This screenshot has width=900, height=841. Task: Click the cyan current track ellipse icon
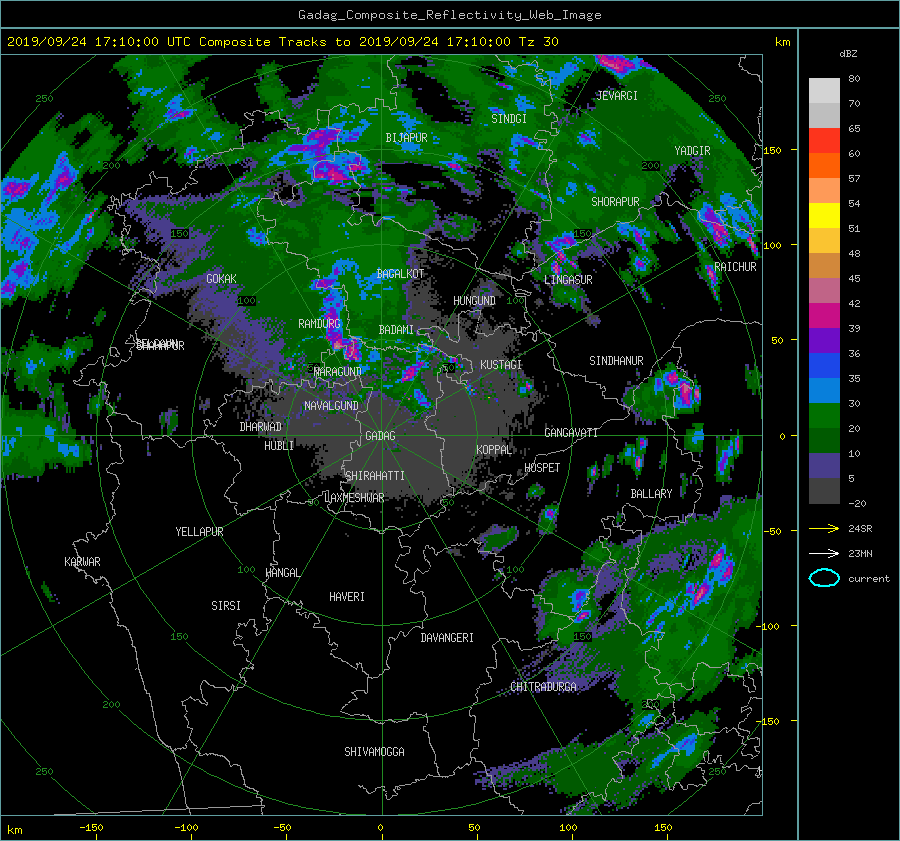click(x=824, y=578)
